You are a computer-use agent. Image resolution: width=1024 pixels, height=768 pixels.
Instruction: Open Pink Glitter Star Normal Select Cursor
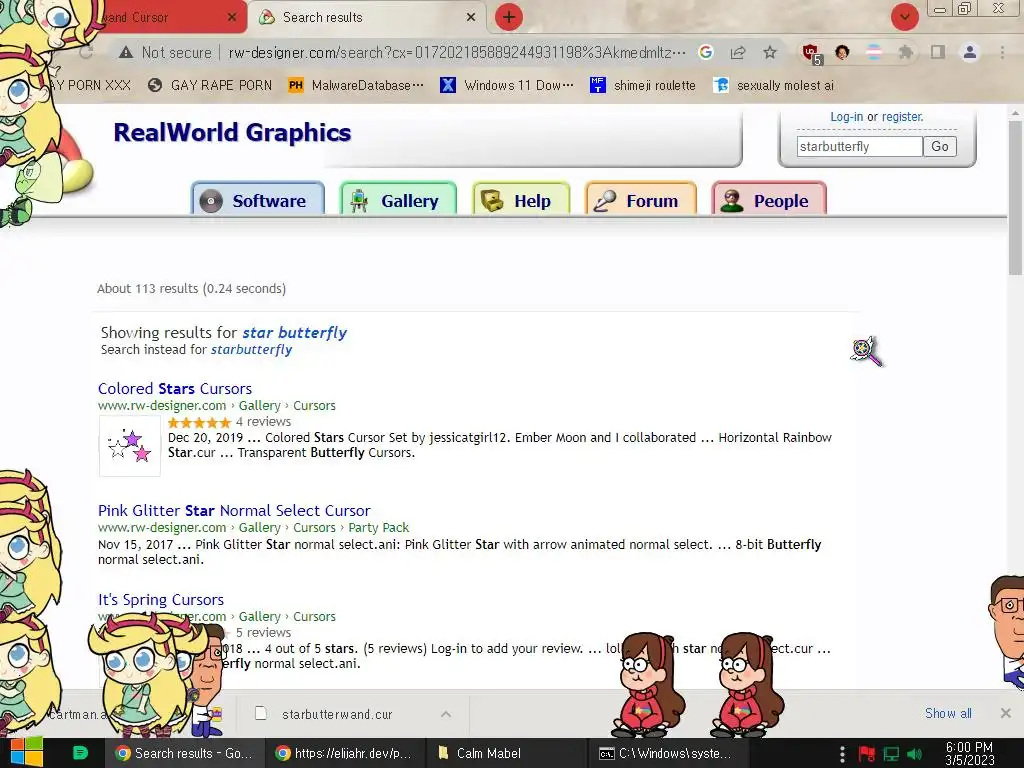coord(234,511)
